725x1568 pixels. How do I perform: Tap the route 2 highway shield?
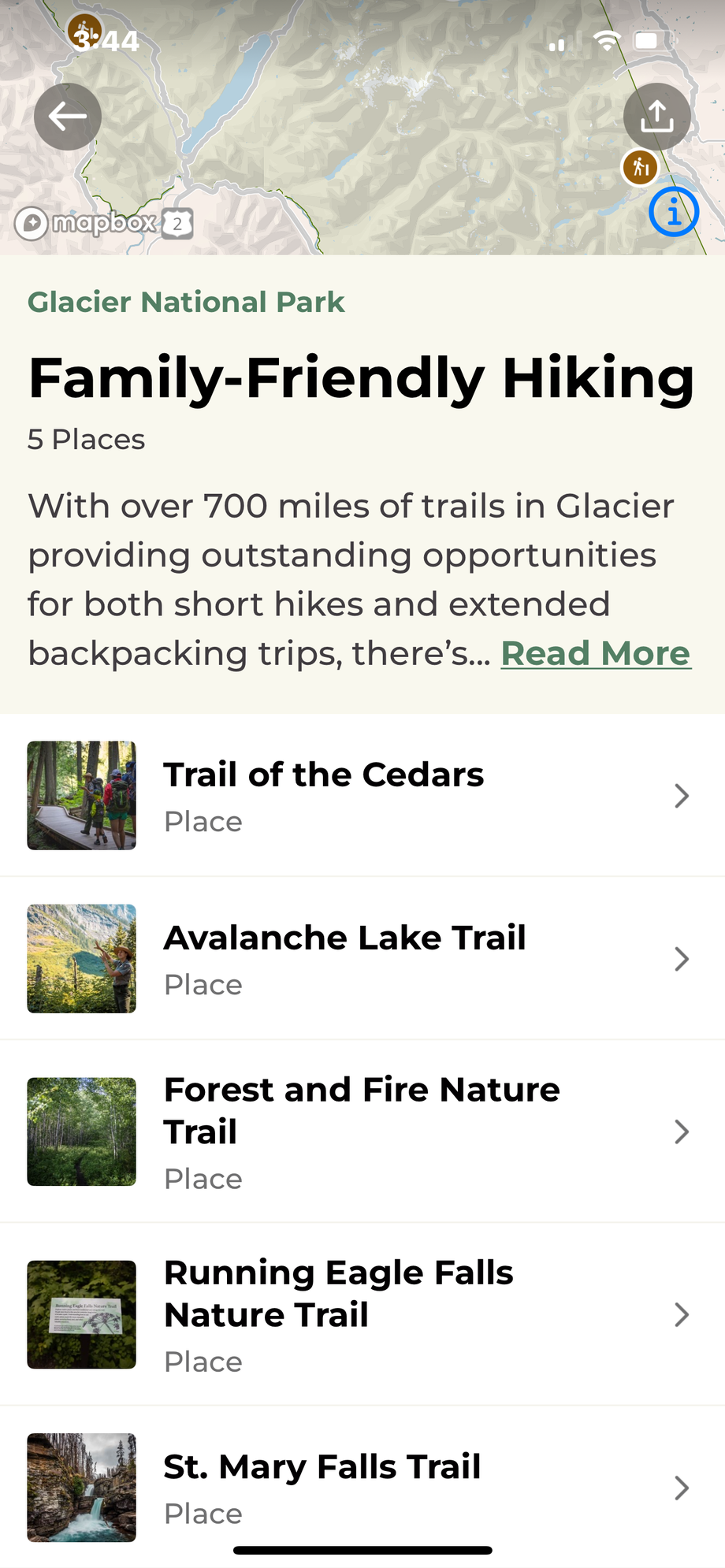pyautogui.click(x=178, y=224)
